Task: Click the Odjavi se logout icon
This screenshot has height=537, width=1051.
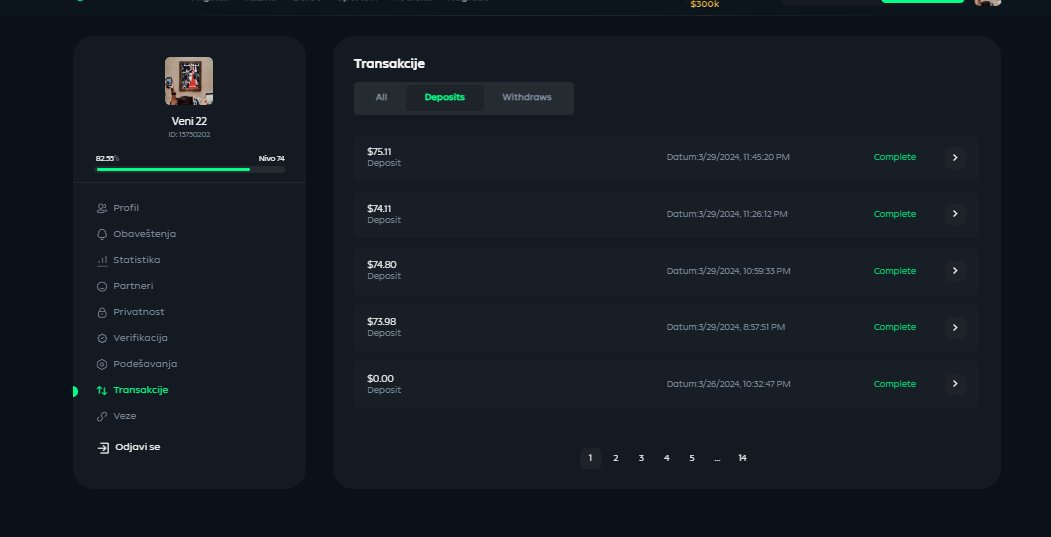Action: (103, 448)
